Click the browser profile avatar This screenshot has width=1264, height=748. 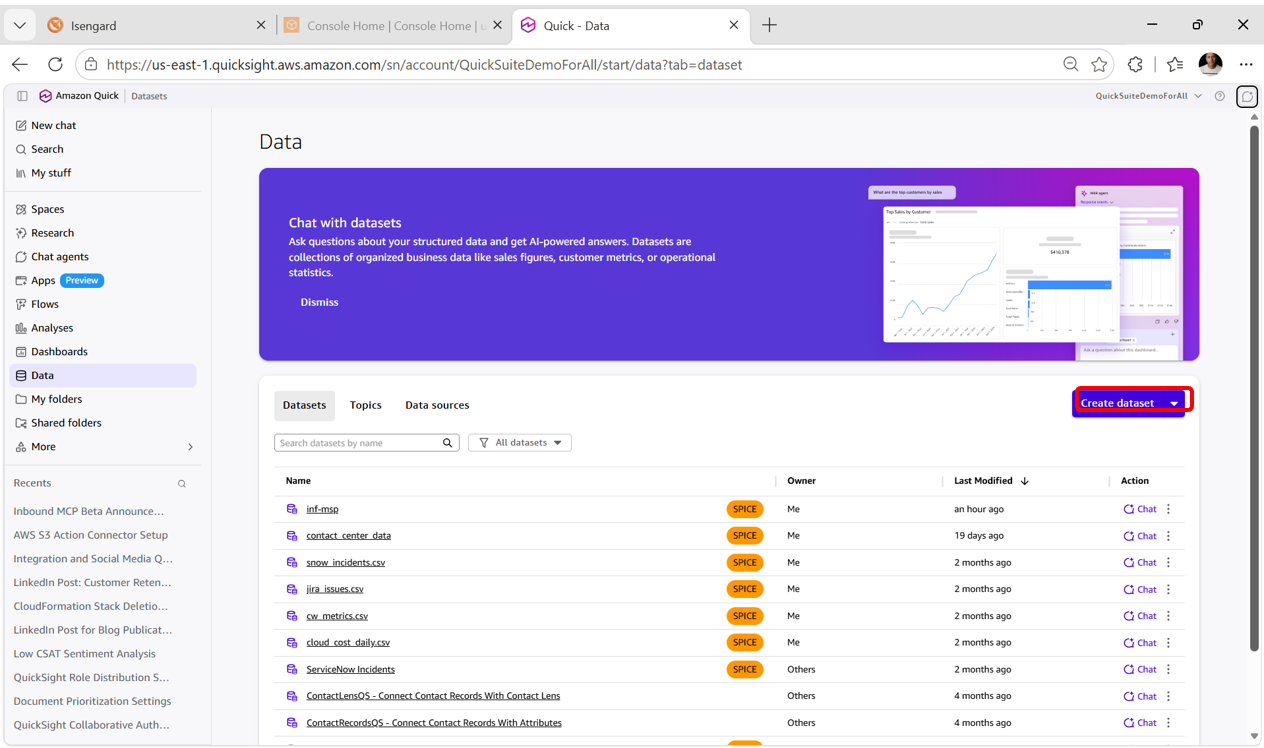tap(1210, 64)
